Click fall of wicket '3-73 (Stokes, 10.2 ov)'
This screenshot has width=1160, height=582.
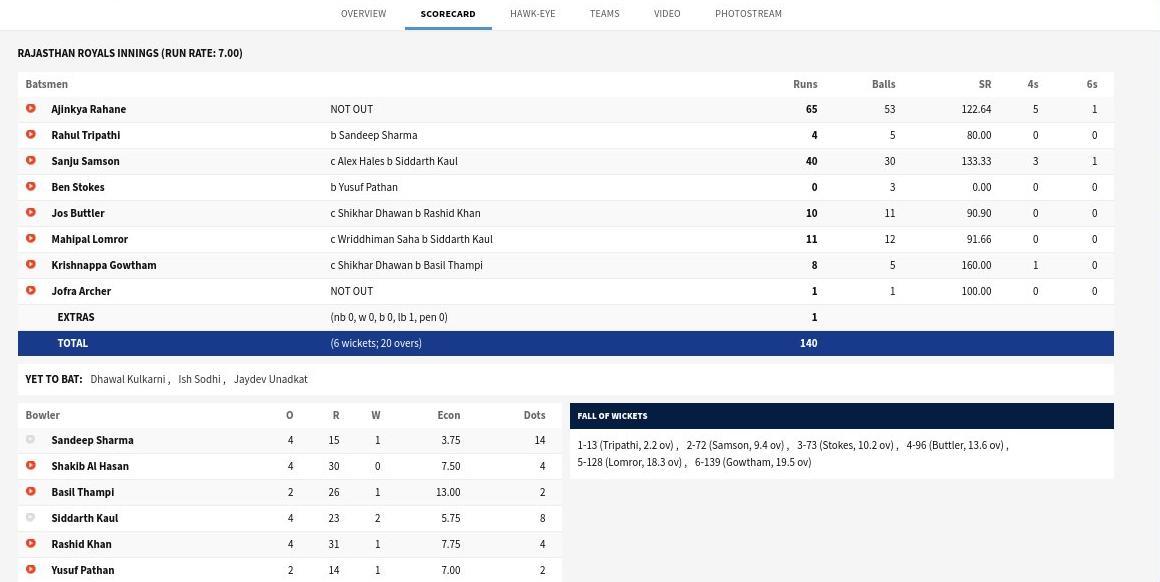[845, 445]
